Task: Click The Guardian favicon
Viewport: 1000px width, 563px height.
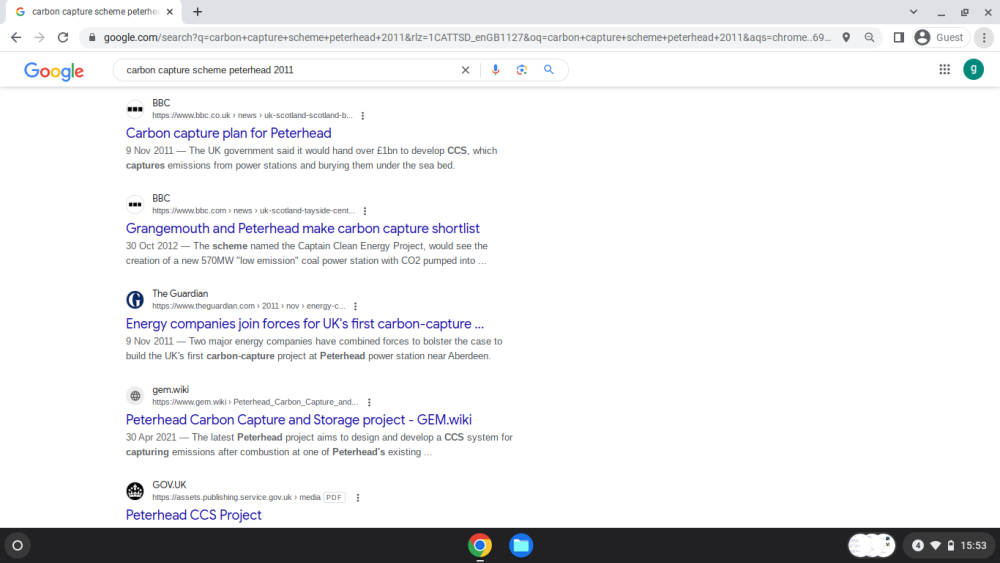Action: pyautogui.click(x=135, y=300)
